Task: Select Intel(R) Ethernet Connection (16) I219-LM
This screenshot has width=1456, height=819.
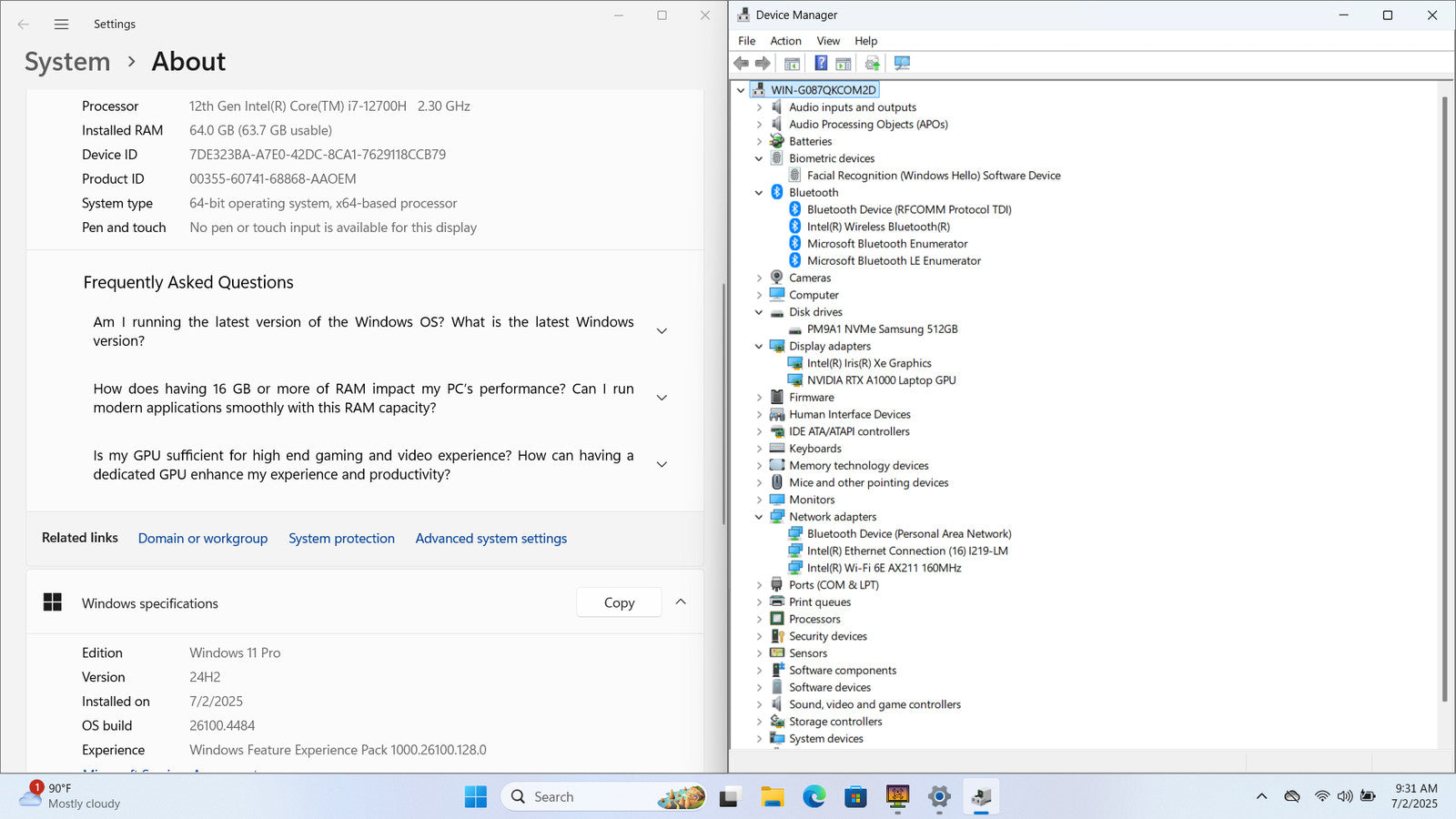Action: coord(907,551)
